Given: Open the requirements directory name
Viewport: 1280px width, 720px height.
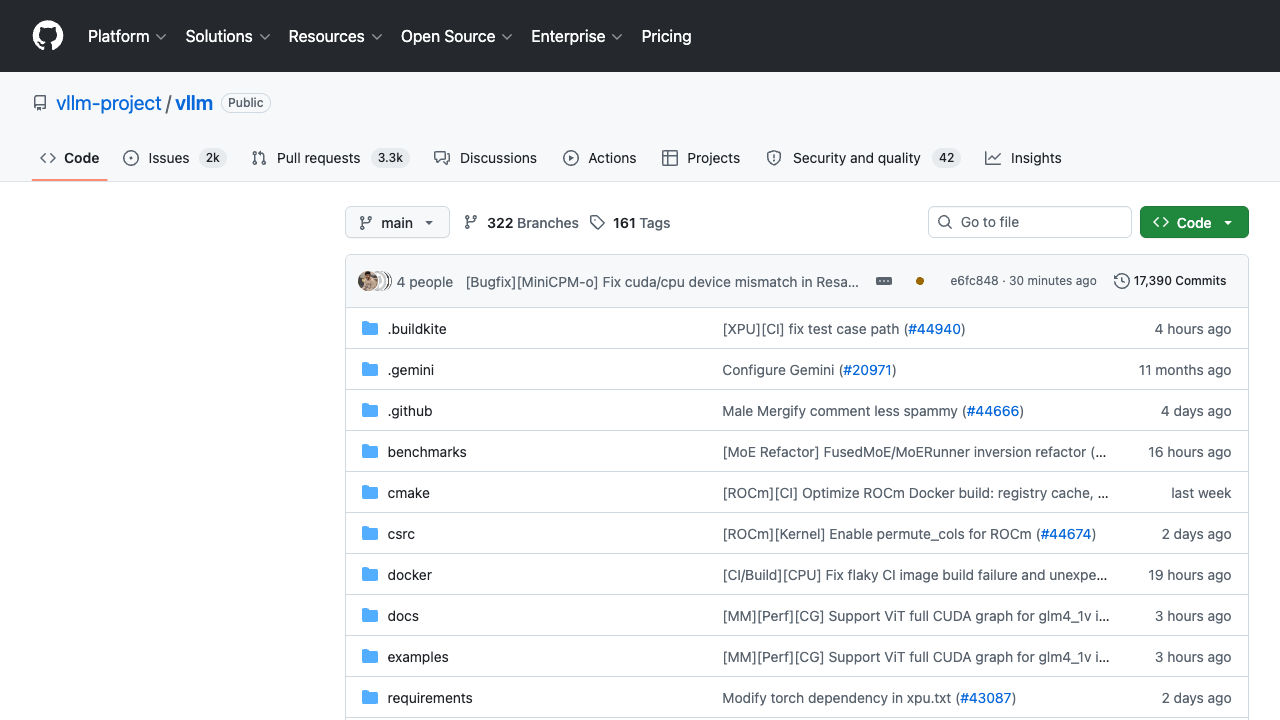Looking at the screenshot, I should [x=430, y=698].
